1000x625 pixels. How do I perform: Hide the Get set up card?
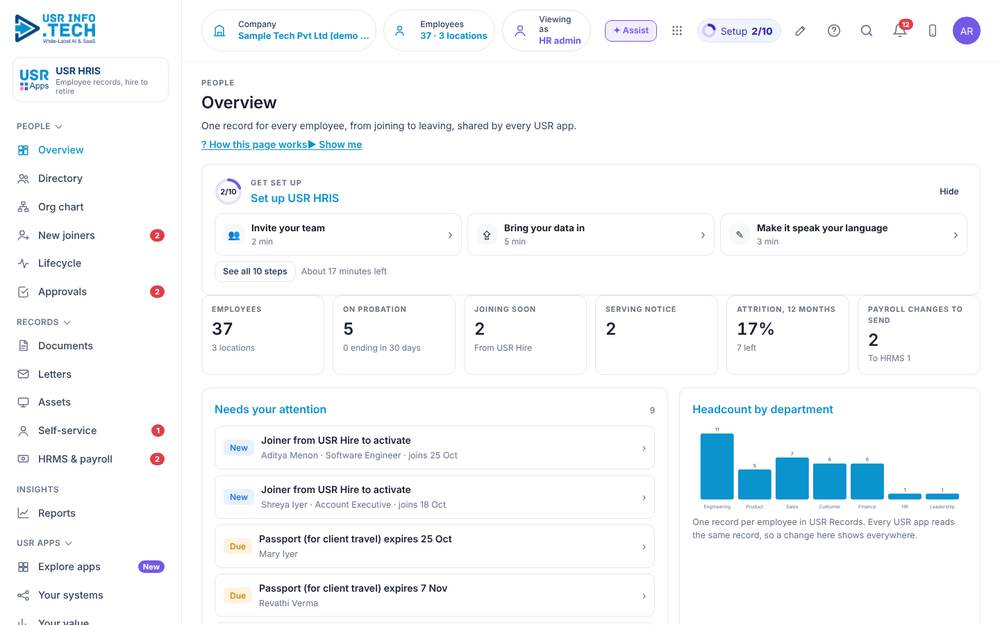948,191
